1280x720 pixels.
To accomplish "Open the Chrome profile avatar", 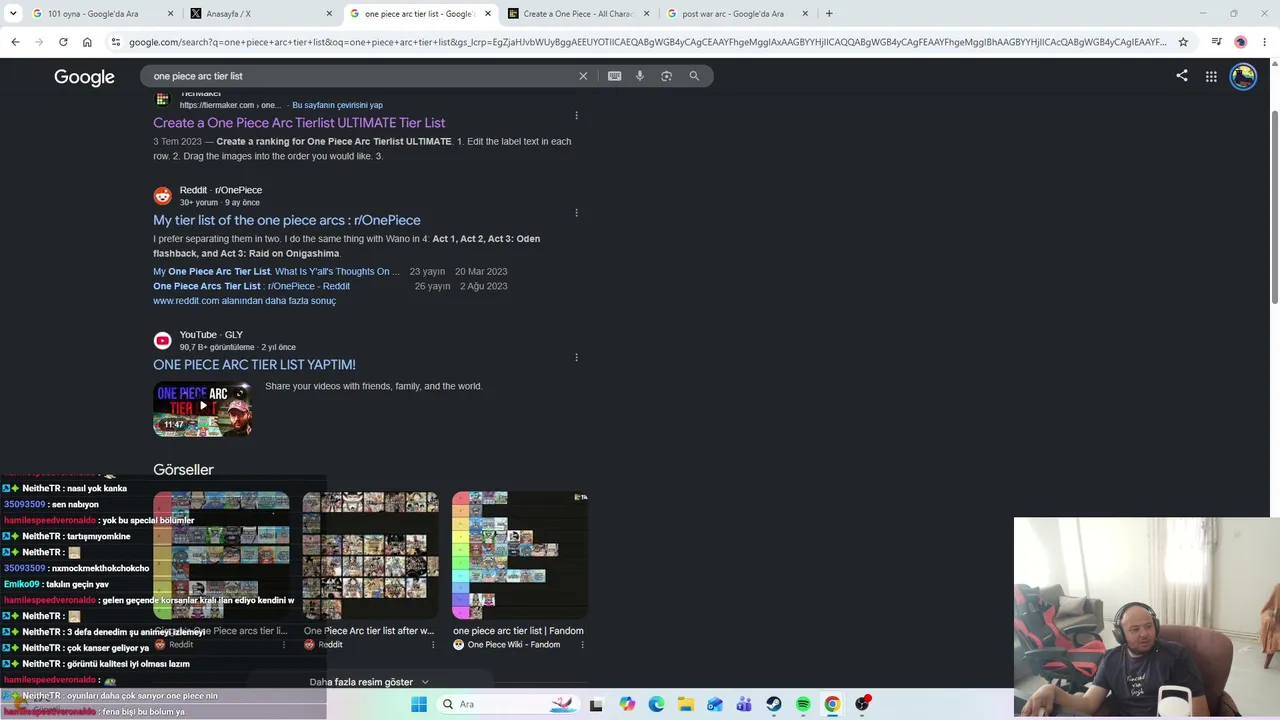I will 1241,42.
